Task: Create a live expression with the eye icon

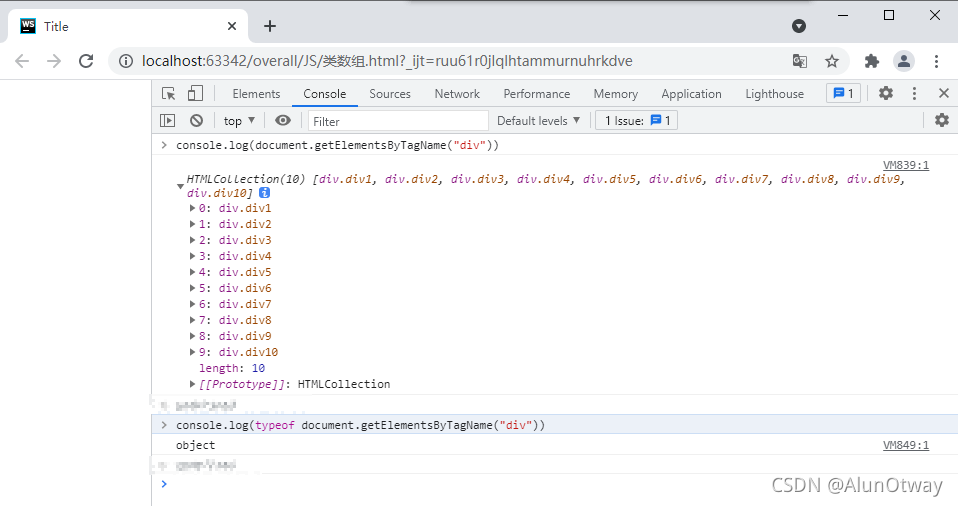Action: click(283, 120)
